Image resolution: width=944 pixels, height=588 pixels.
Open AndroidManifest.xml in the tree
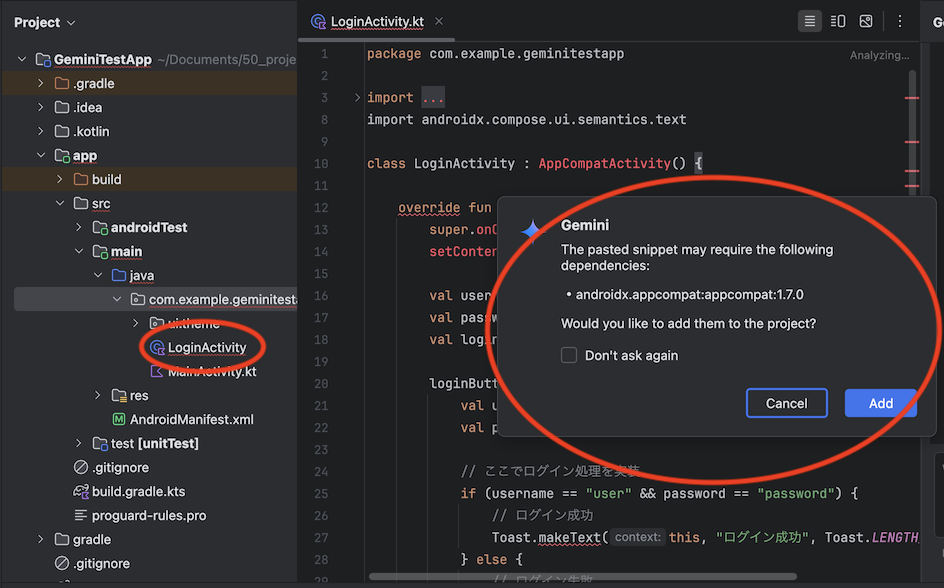pyautogui.click(x=191, y=419)
